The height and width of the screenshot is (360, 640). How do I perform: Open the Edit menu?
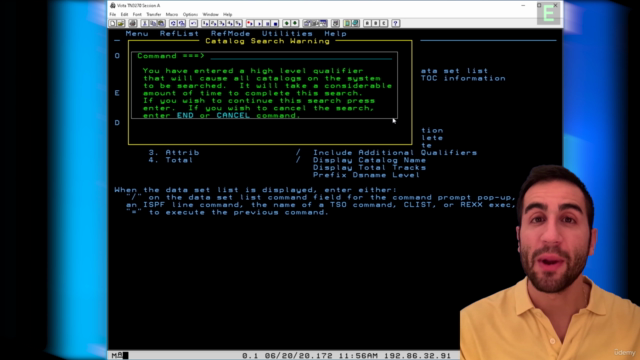(124, 14)
